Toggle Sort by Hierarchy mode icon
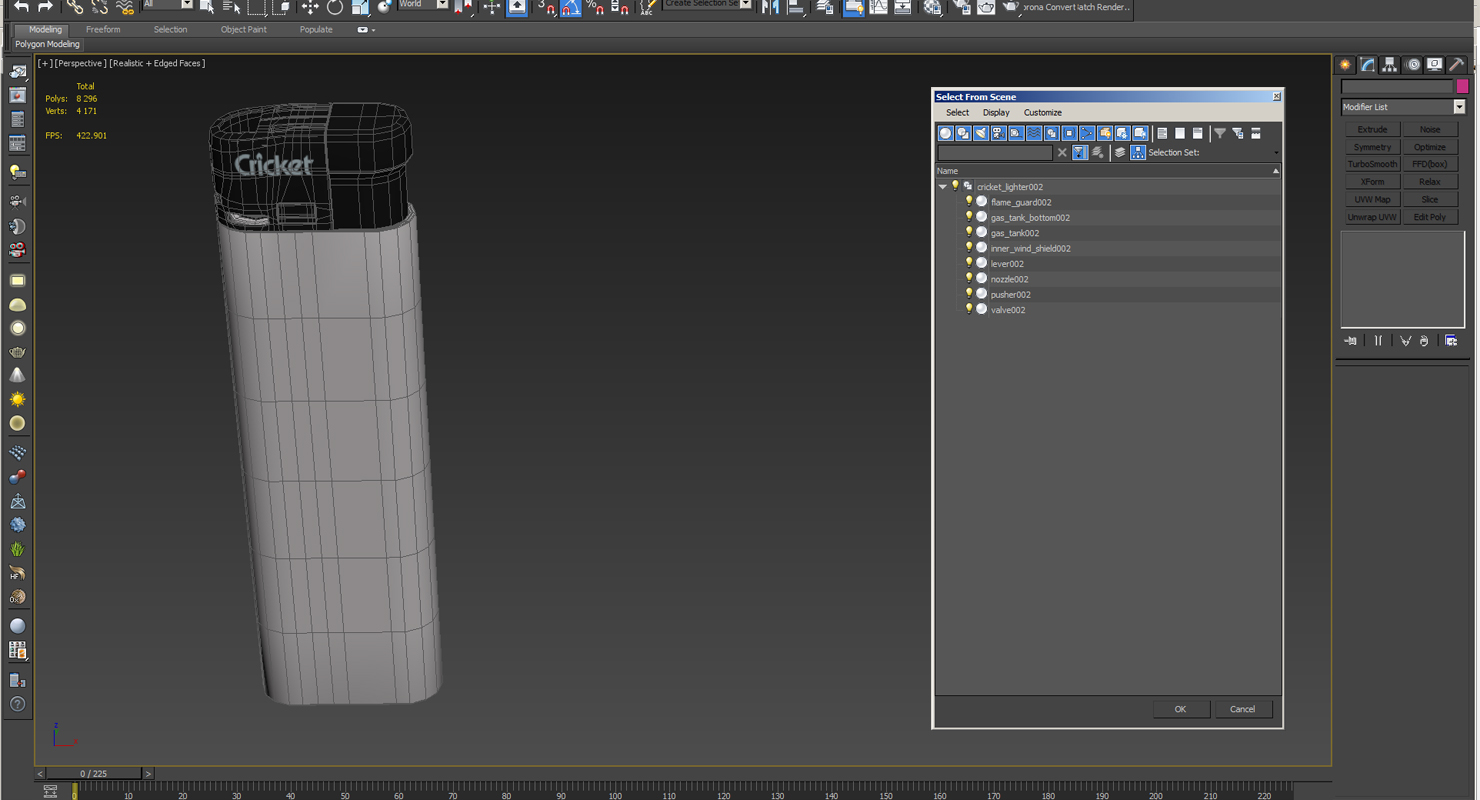The width and height of the screenshot is (1480, 800). coord(1138,153)
